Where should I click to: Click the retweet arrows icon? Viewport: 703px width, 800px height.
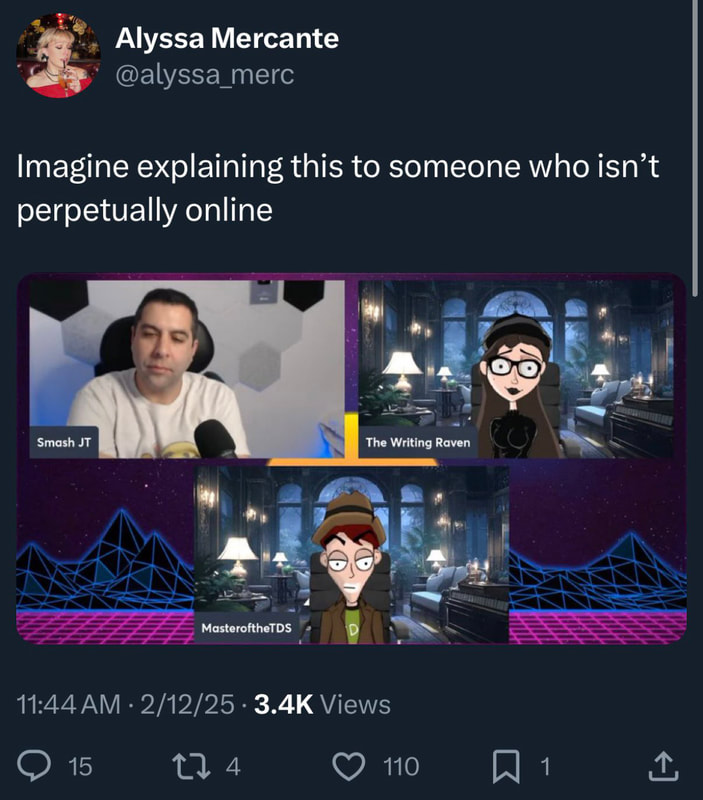click(x=191, y=766)
